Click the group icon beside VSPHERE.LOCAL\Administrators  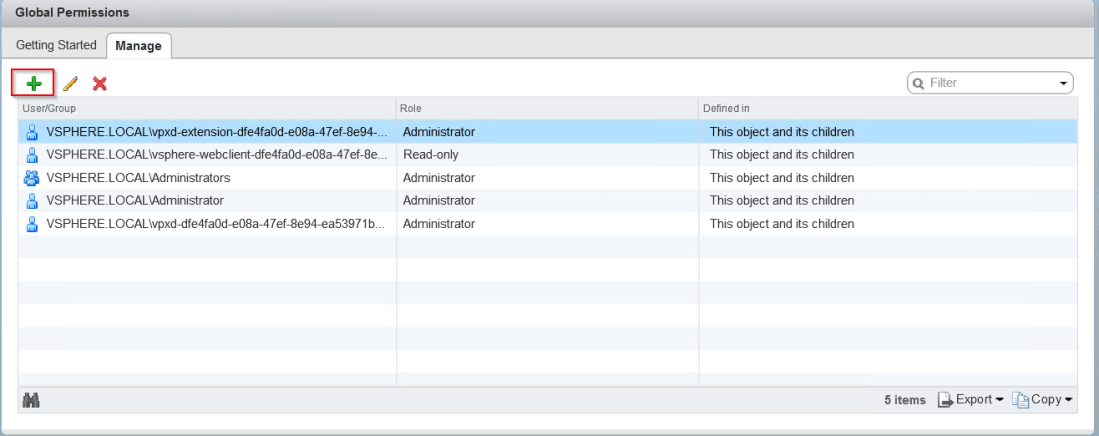pyautogui.click(x=32, y=178)
